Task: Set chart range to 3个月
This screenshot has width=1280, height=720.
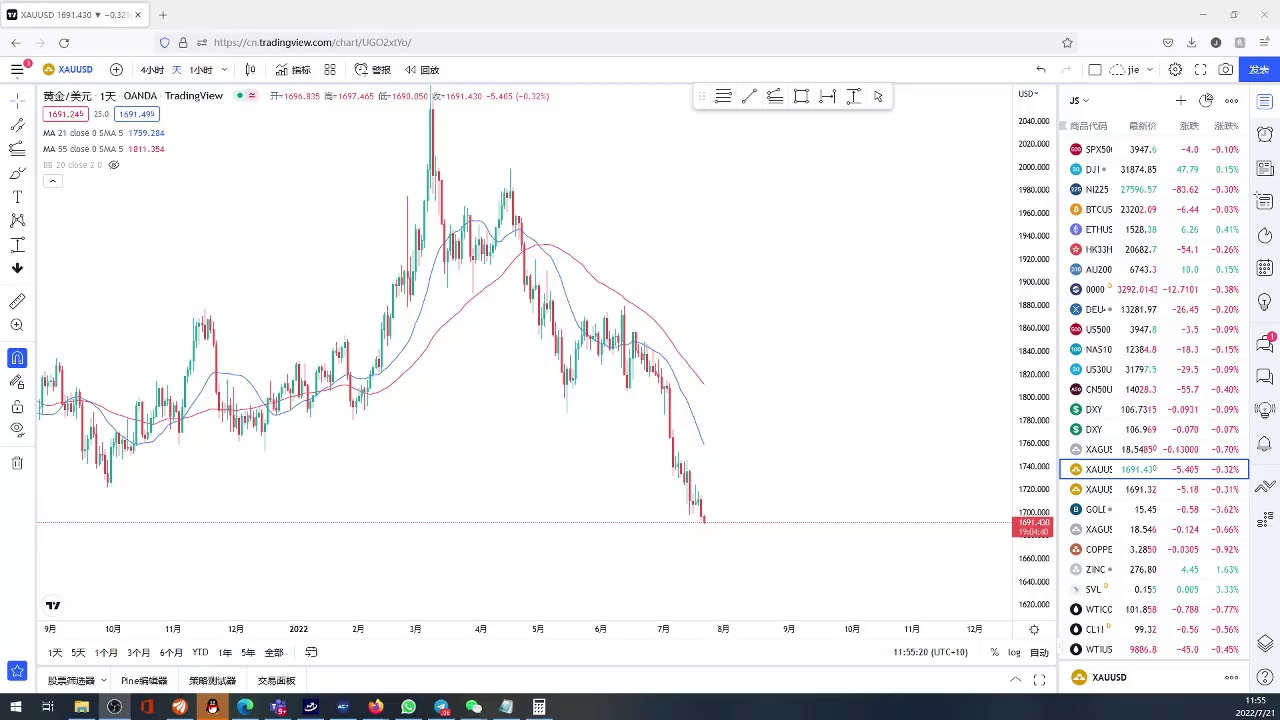Action: pos(138,653)
